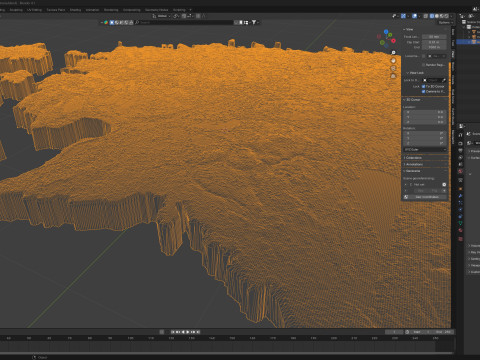The width and height of the screenshot is (480, 360).
Task: Open Object Data green triangle tab
Action: point(460,223)
